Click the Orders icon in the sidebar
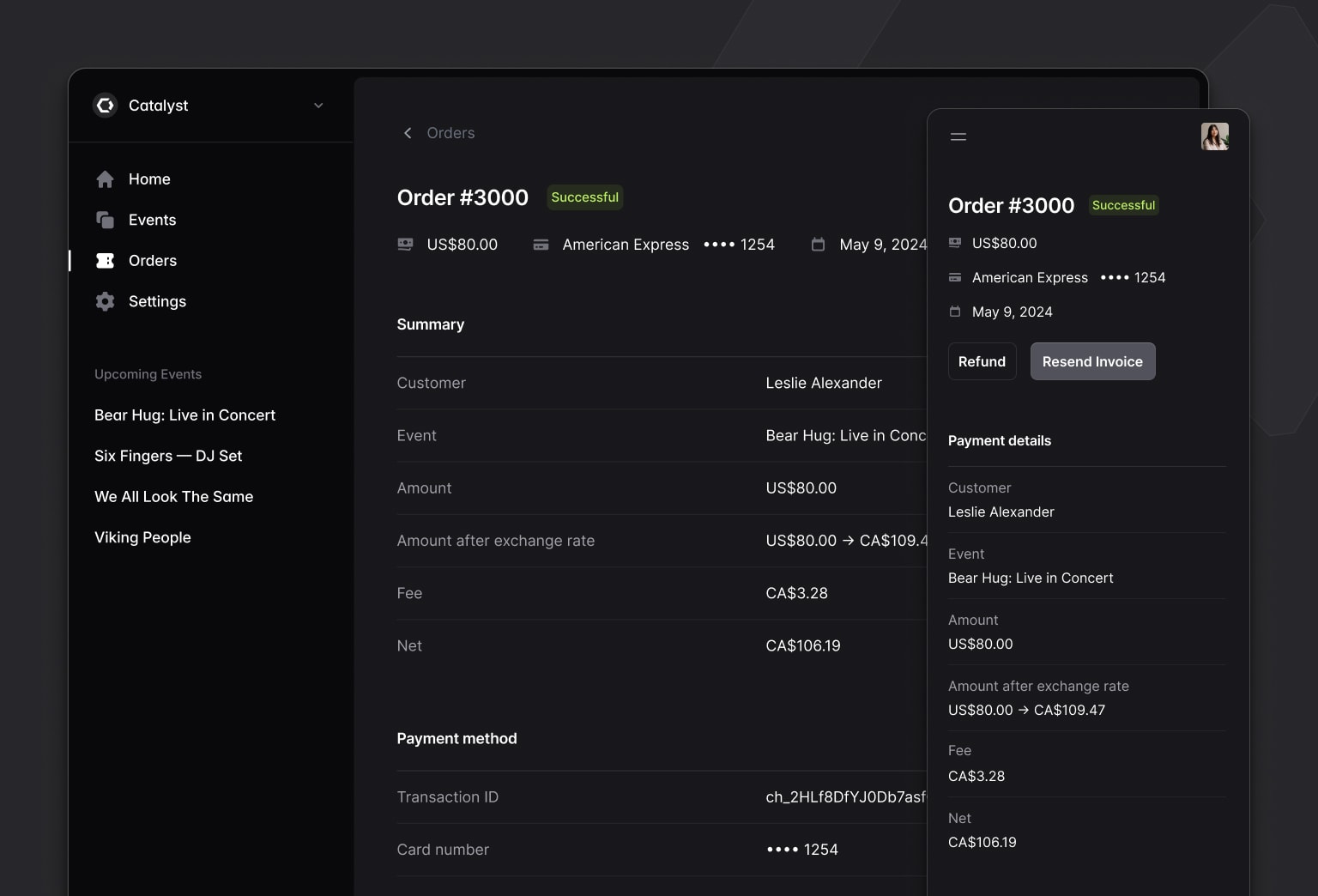 click(105, 261)
